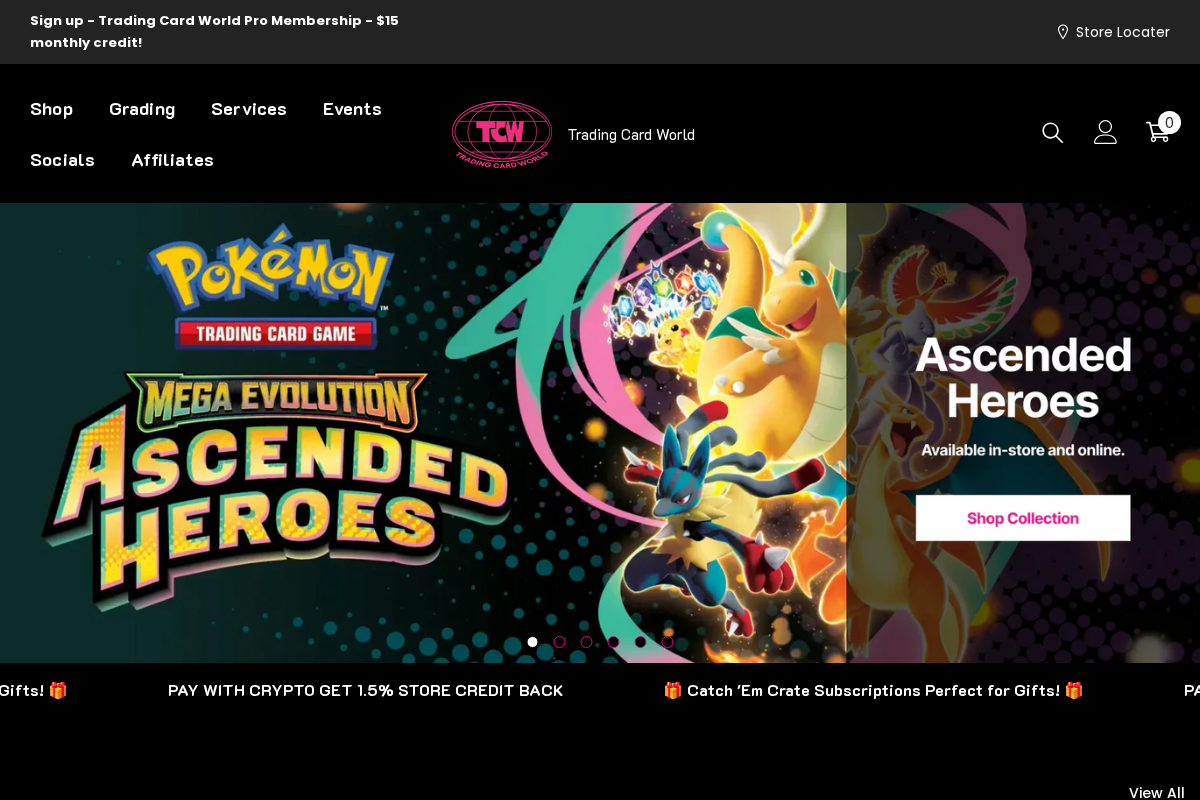Open the Socials navigation menu
This screenshot has width=1200, height=800.
click(62, 160)
